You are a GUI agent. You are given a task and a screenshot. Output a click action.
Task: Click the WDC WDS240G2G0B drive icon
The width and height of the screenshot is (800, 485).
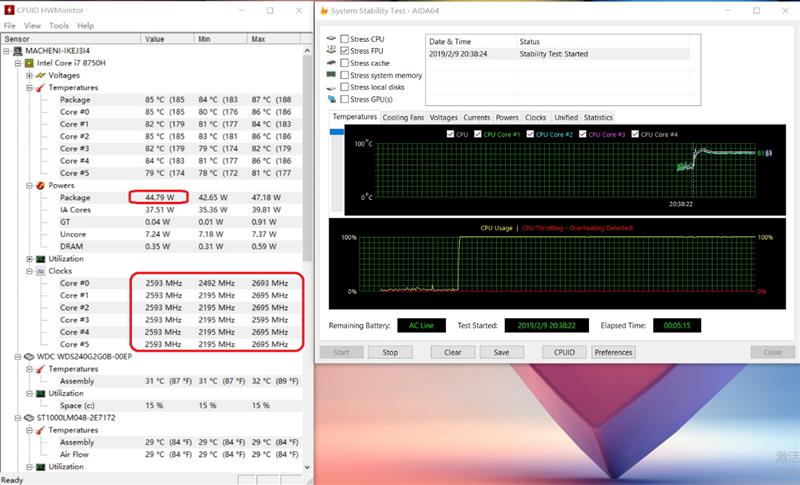point(29,356)
